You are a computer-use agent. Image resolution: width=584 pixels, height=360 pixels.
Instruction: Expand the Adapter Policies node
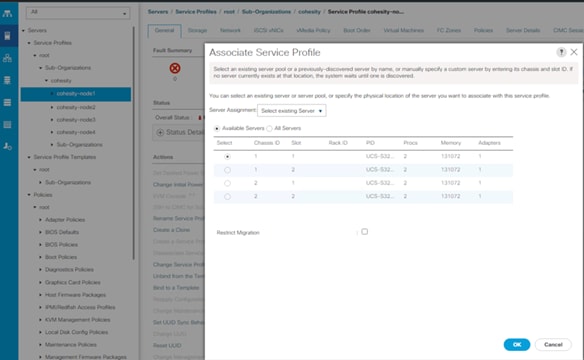41,220
